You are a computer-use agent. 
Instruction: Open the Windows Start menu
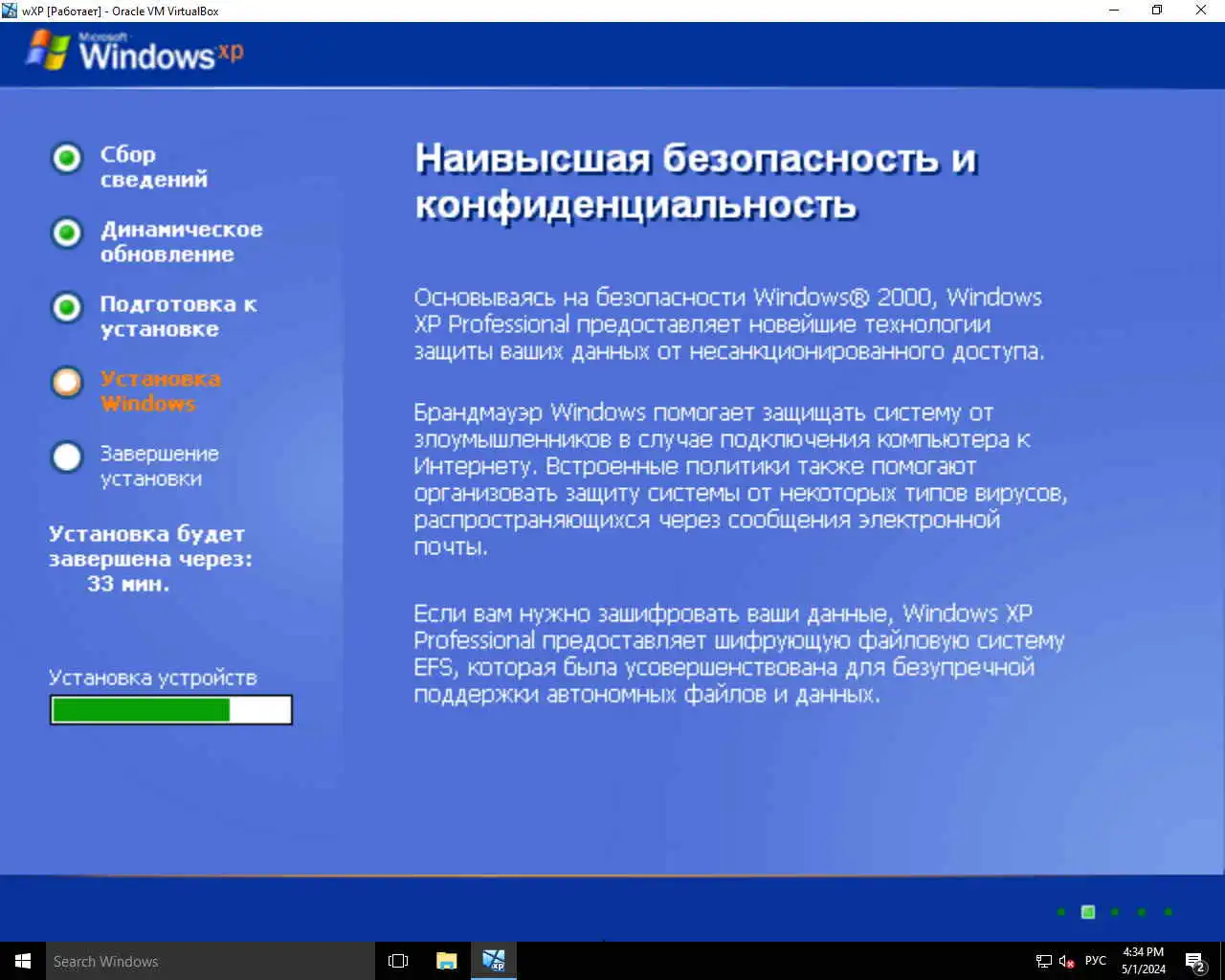click(23, 961)
